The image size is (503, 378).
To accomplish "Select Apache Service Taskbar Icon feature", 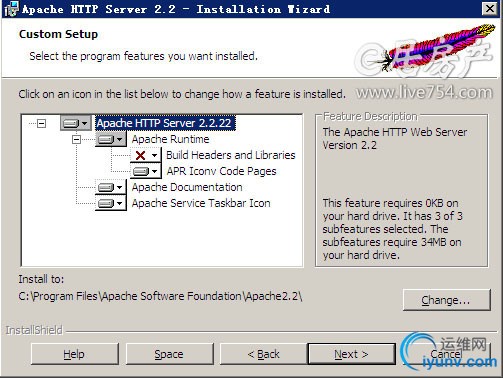I will (x=201, y=203).
